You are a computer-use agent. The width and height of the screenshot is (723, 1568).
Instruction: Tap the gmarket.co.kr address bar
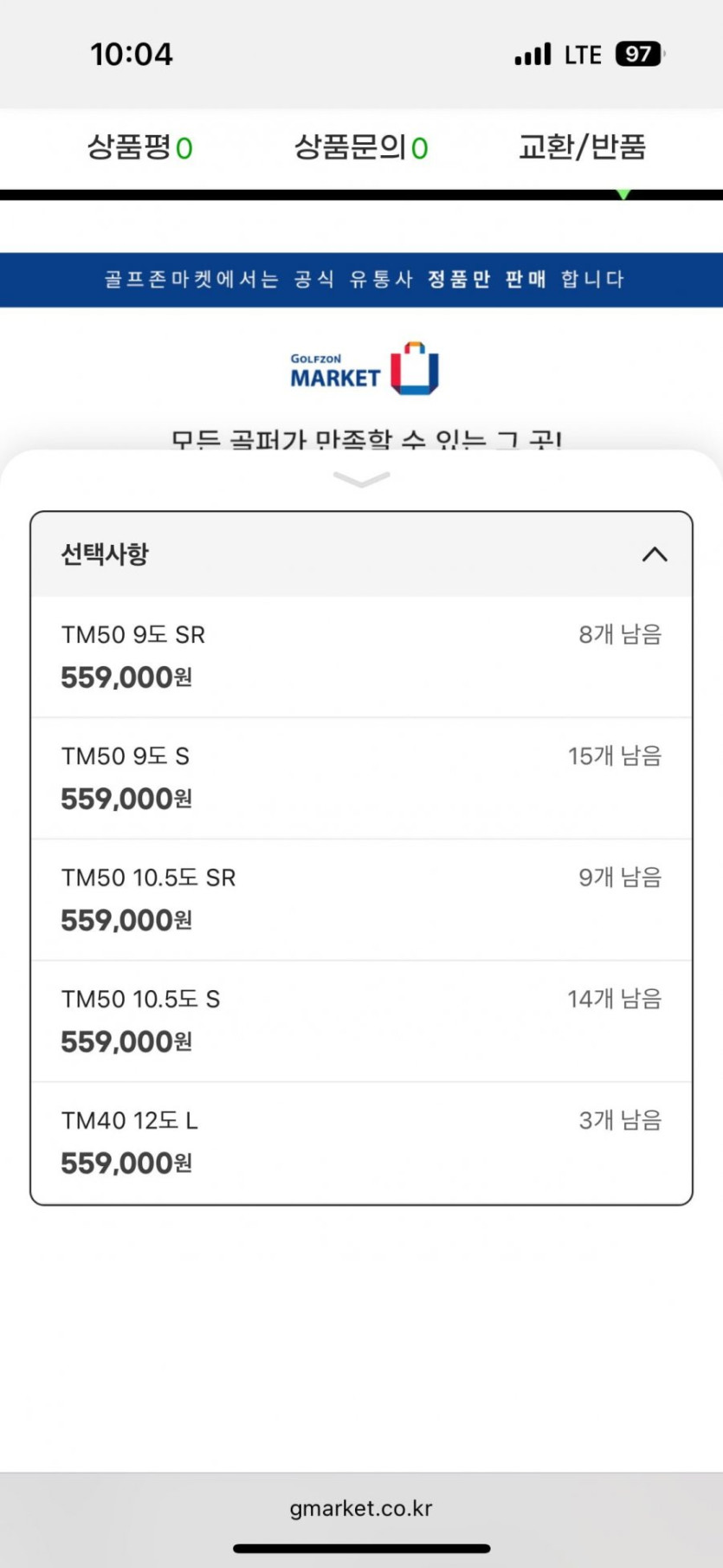click(361, 1508)
